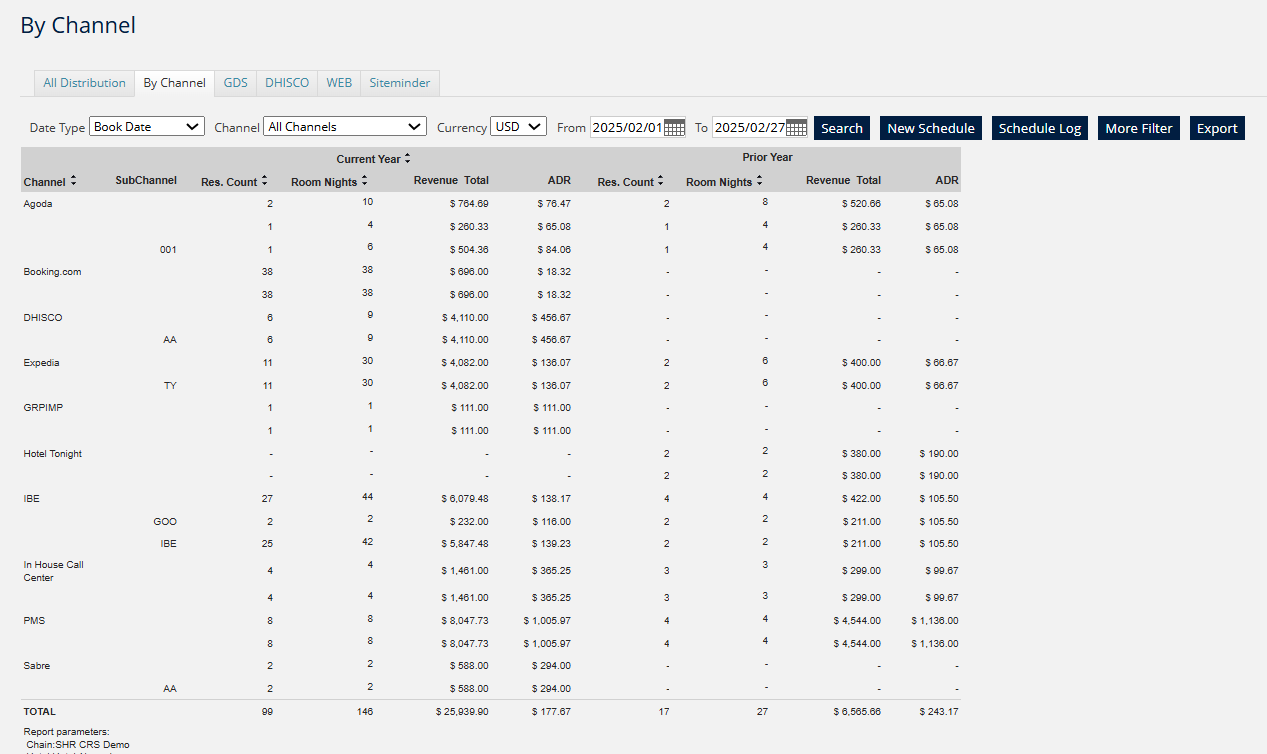The width and height of the screenshot is (1267, 754).
Task: Click Agoda revenue $ 764.69
Action: pos(467,203)
